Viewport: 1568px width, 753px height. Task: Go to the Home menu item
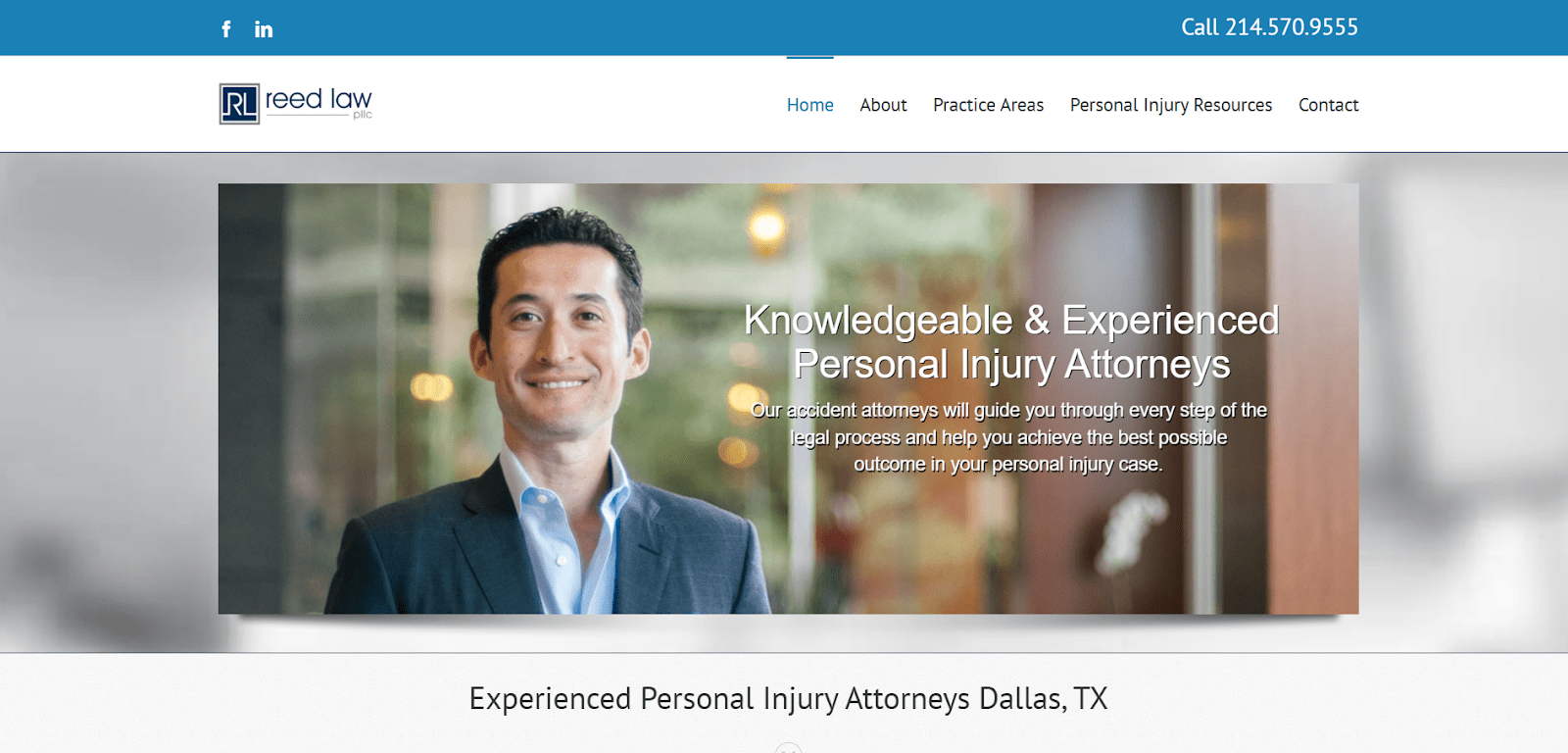tap(810, 105)
